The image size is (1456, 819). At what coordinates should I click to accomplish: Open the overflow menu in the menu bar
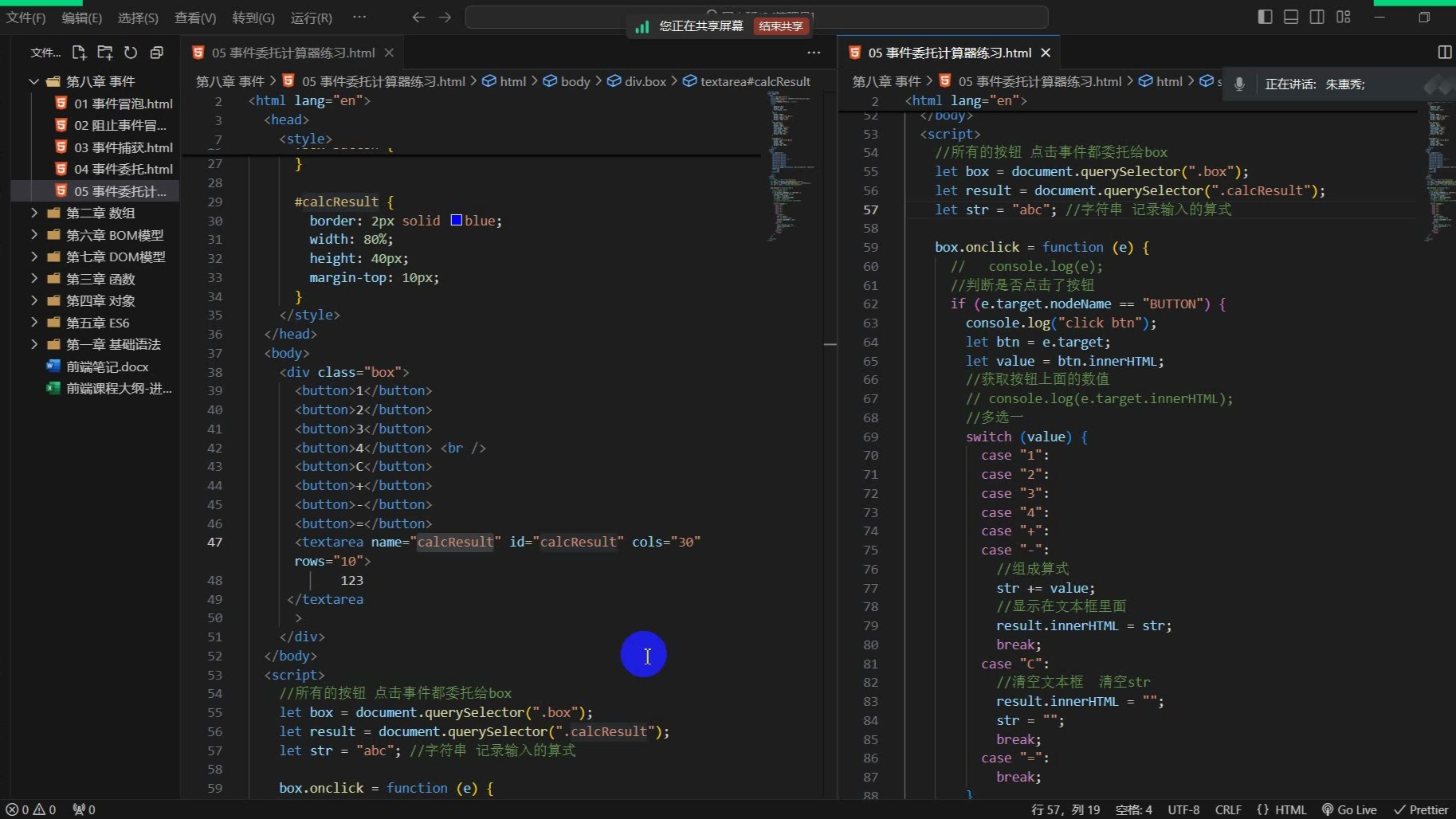[x=359, y=17]
